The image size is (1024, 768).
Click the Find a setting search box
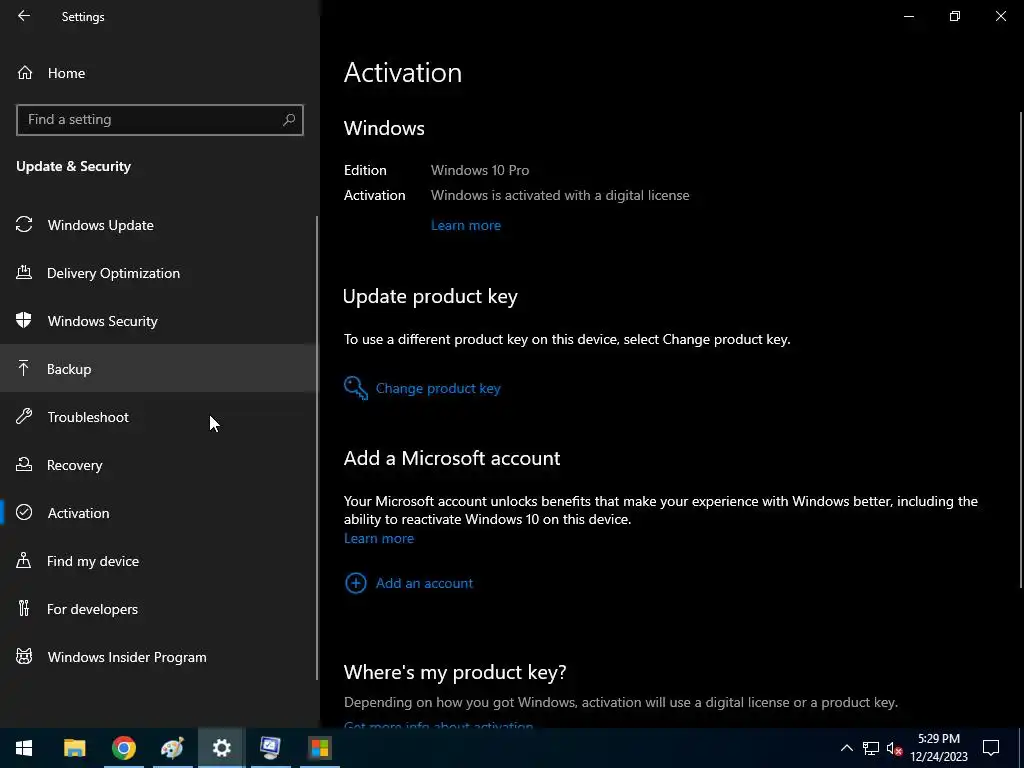159,120
